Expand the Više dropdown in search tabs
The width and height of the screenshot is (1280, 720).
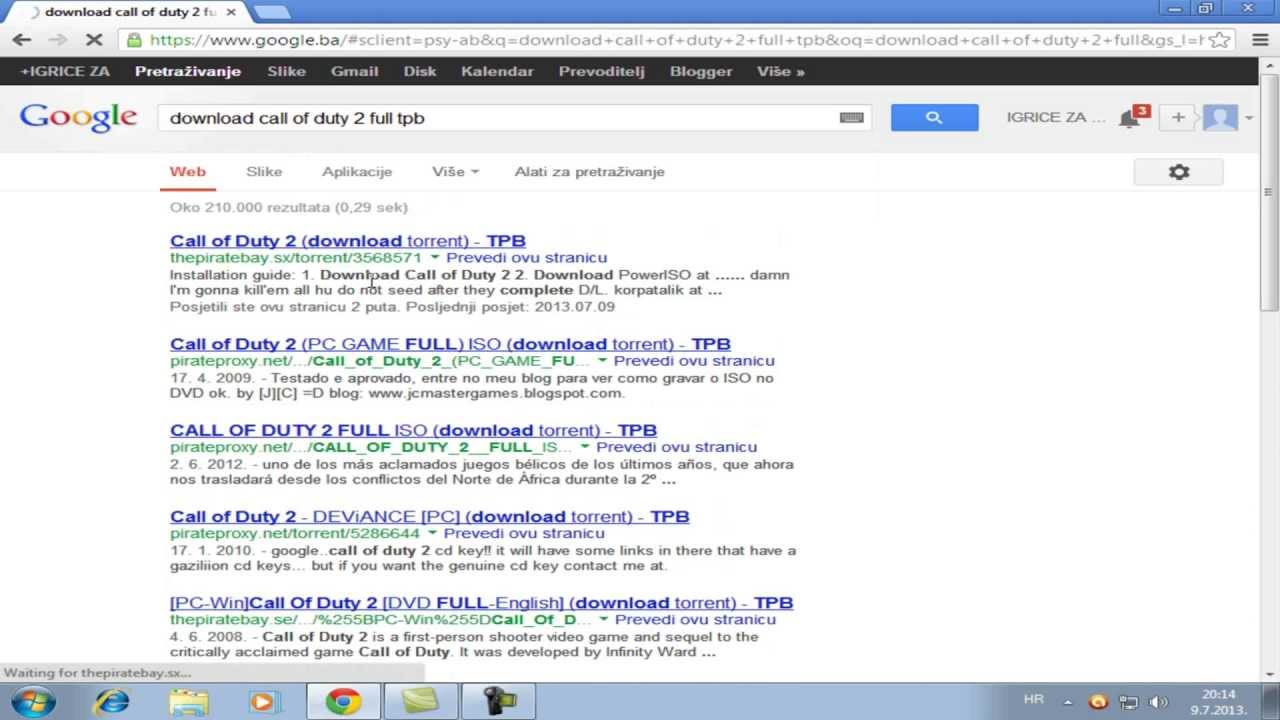pos(455,172)
